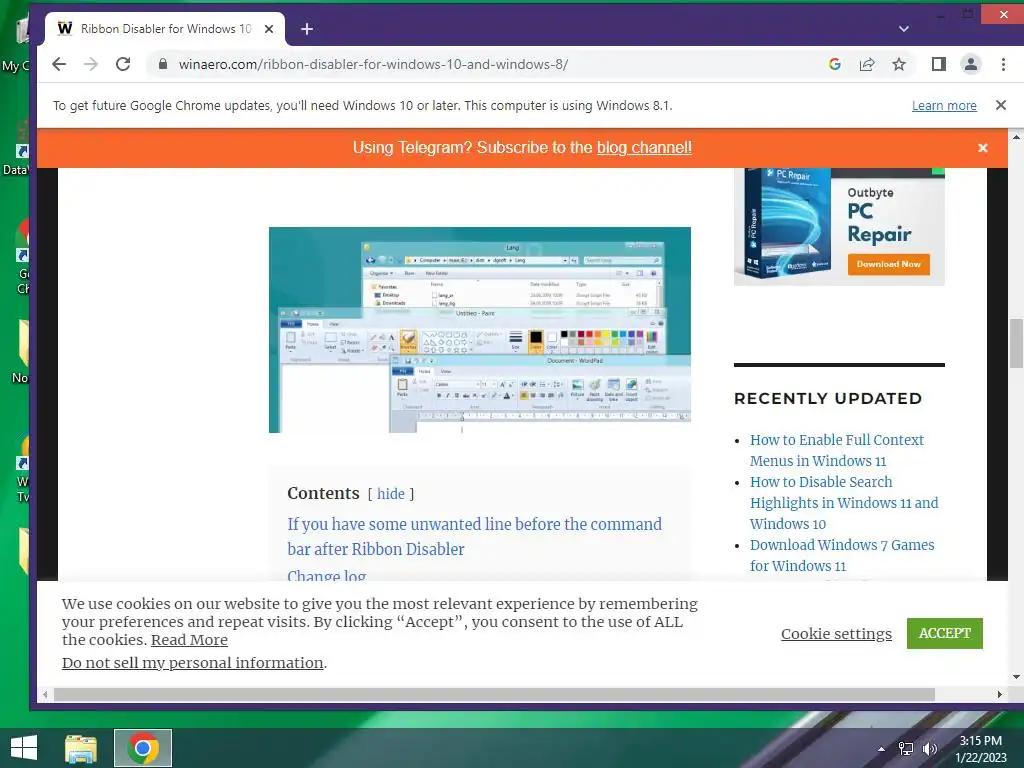This screenshot has height=768, width=1024.
Task: Open the volume speaker tray icon
Action: [x=929, y=749]
